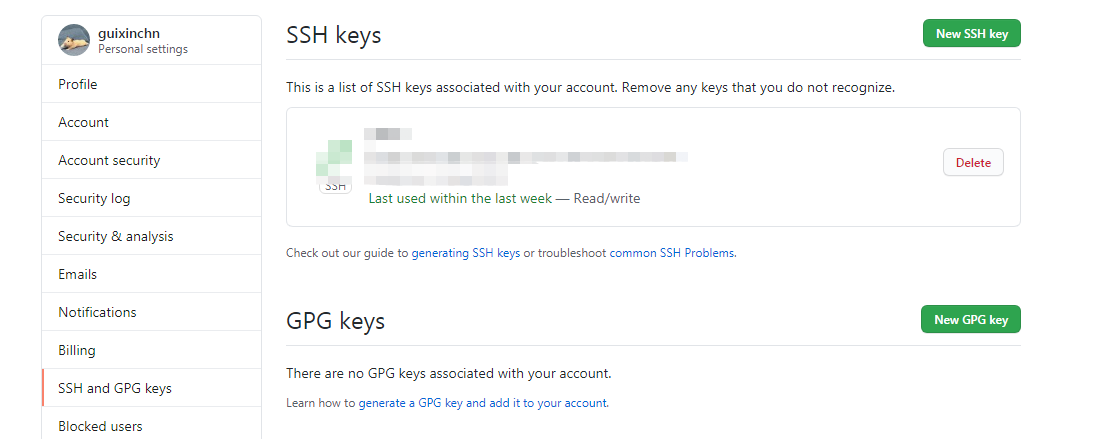Follow the common SSH Problems link
1113x439 pixels.
pos(672,254)
